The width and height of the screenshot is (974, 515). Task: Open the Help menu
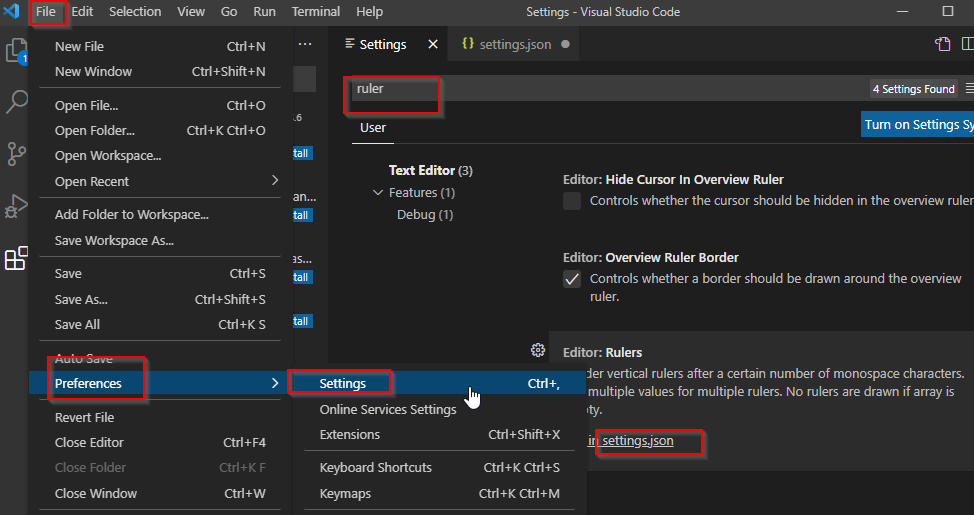point(370,11)
